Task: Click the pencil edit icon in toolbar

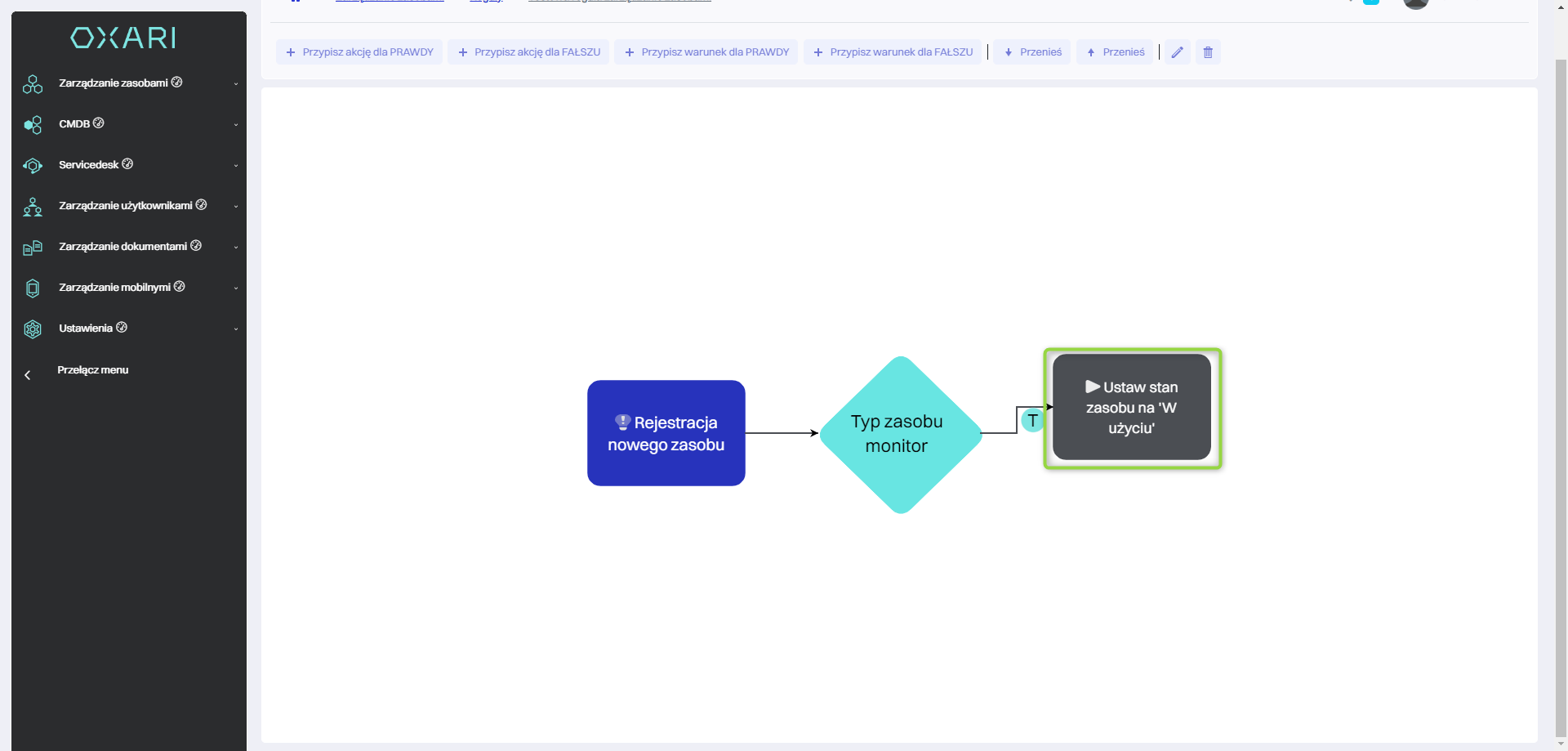Action: click(1177, 52)
